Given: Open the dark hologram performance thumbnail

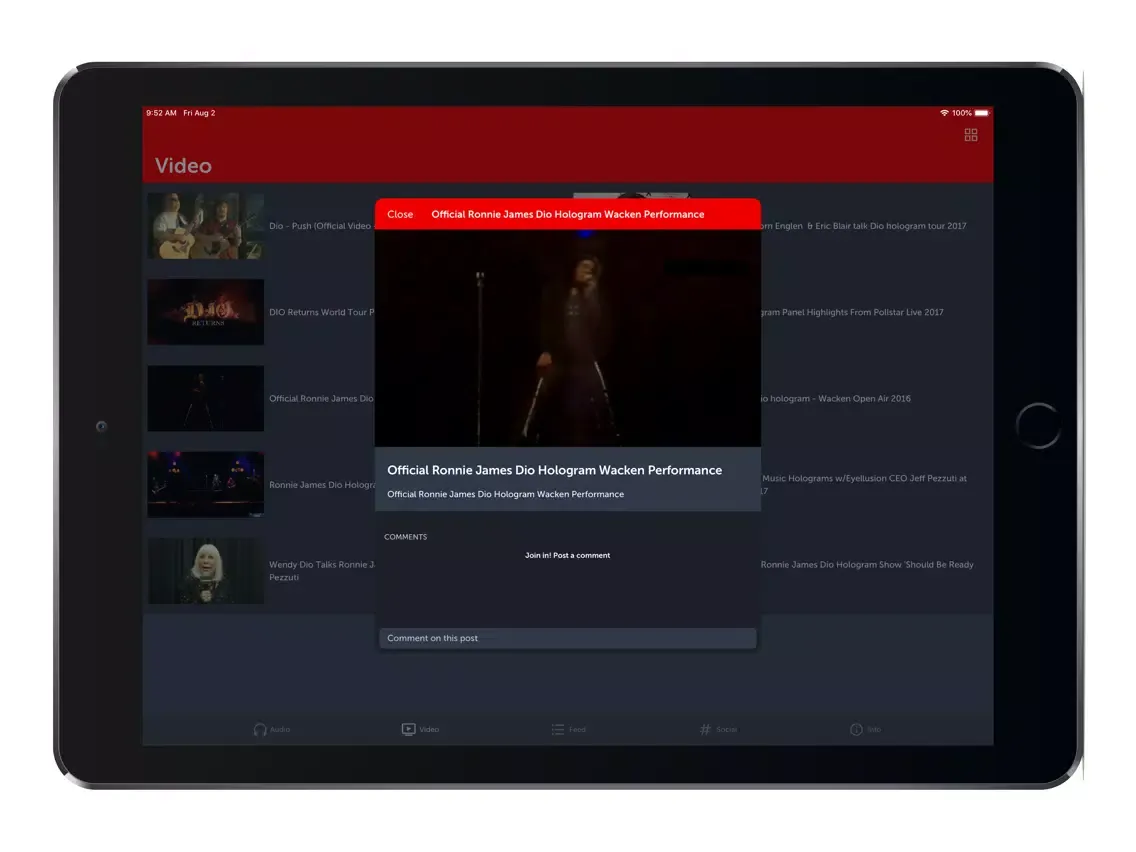Looking at the screenshot, I should tap(206, 398).
